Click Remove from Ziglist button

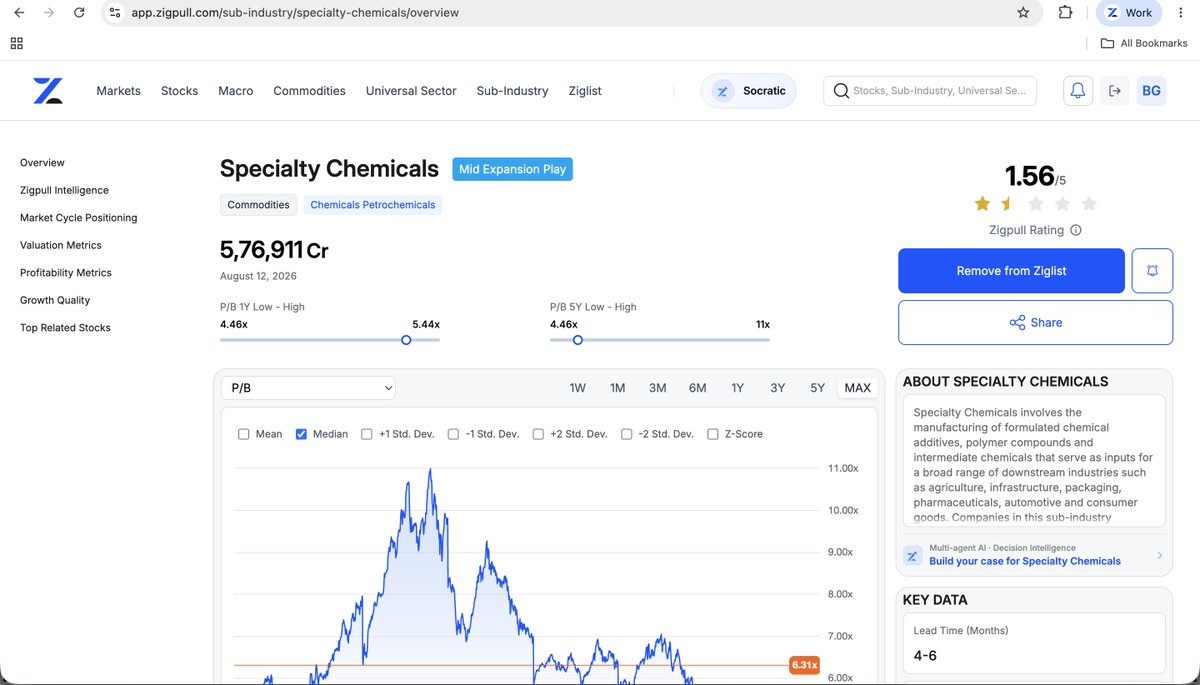tap(1011, 271)
